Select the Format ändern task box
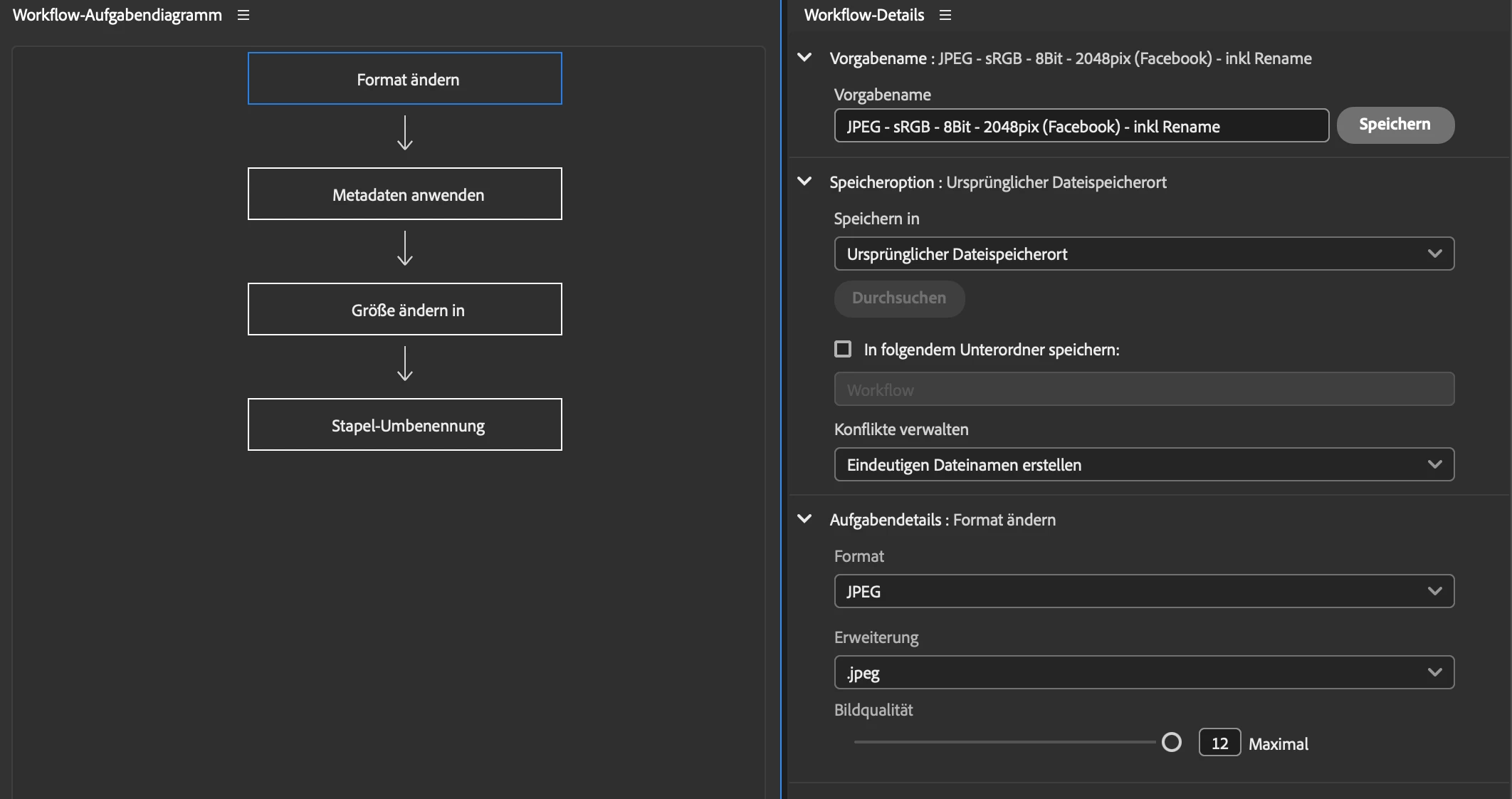Viewport: 1512px width, 799px height. [404, 79]
